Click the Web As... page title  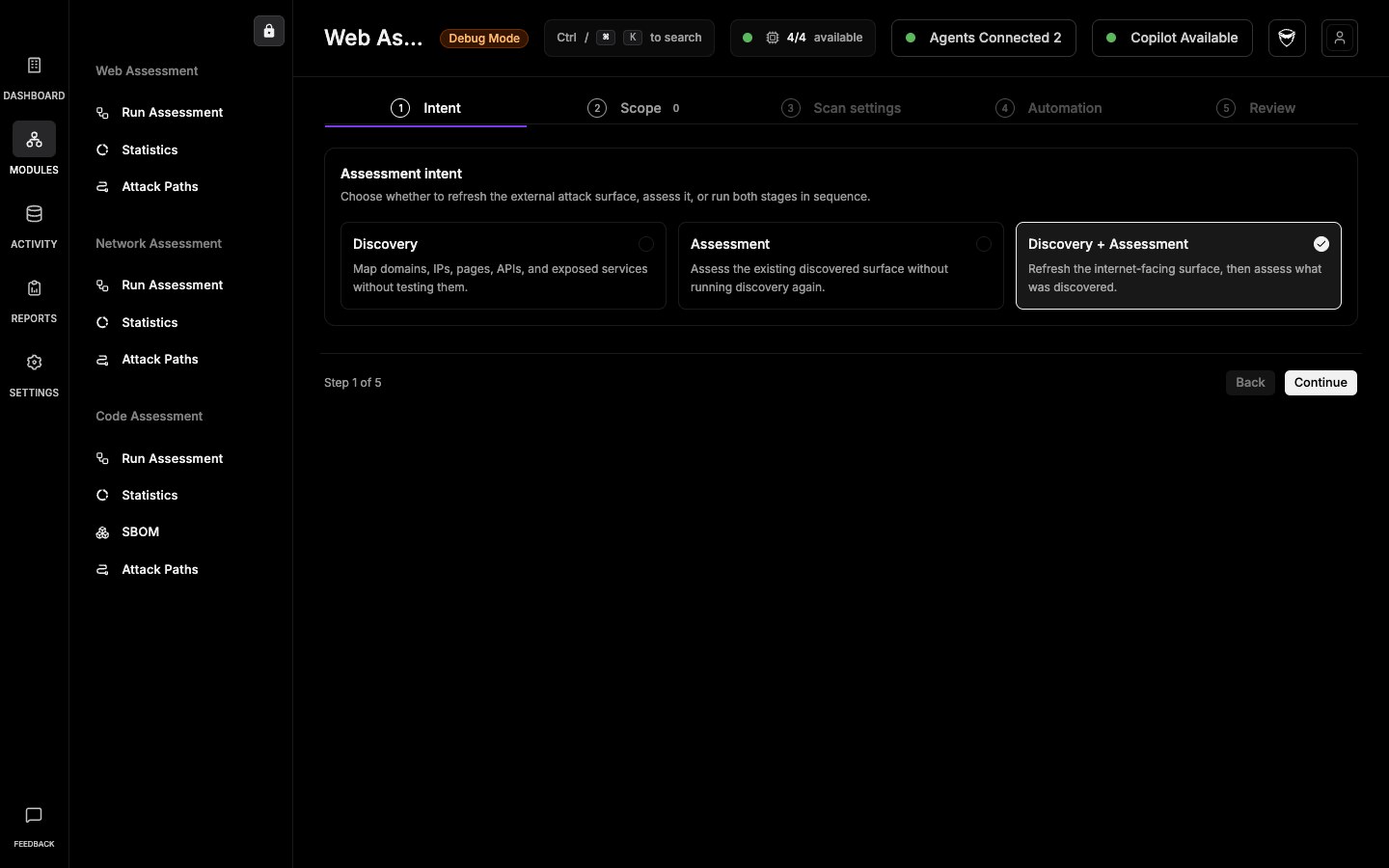pos(373,38)
